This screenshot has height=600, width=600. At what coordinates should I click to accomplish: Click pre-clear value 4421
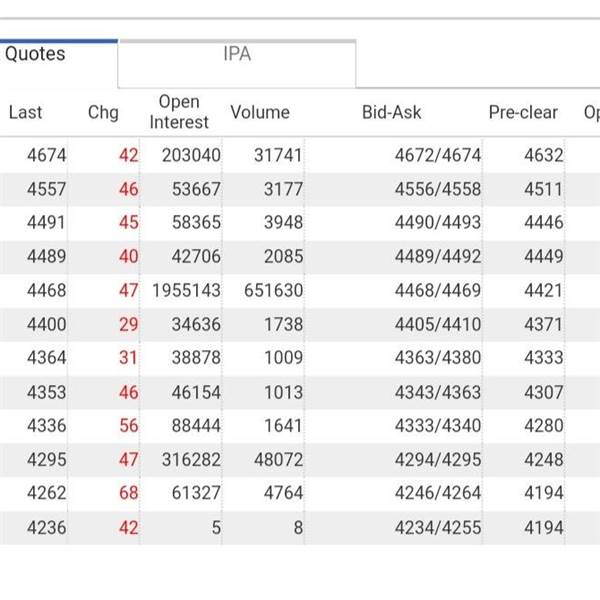543,290
